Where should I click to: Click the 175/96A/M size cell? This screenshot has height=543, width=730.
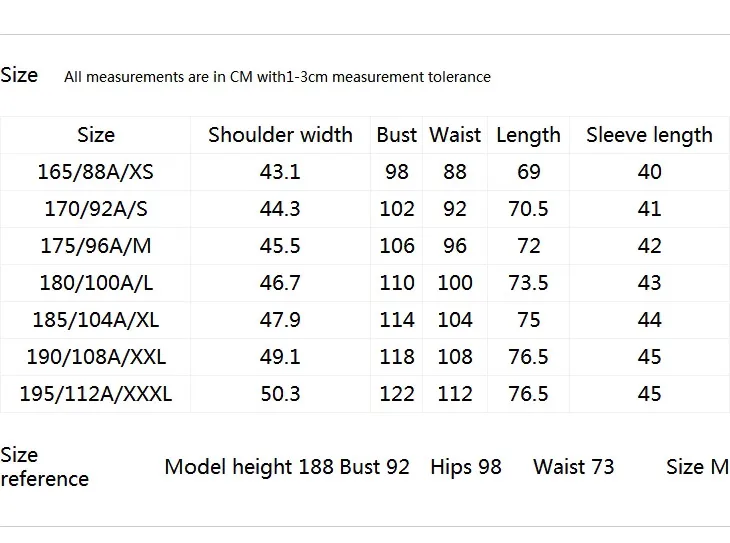coord(96,246)
